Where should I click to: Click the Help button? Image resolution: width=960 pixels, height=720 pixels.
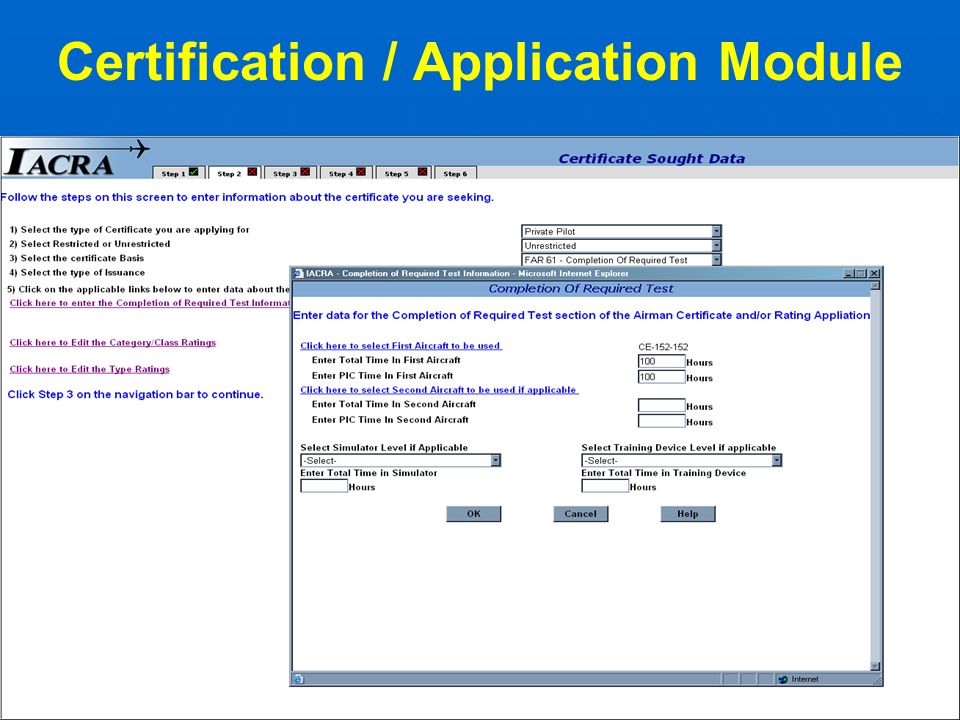(688, 514)
